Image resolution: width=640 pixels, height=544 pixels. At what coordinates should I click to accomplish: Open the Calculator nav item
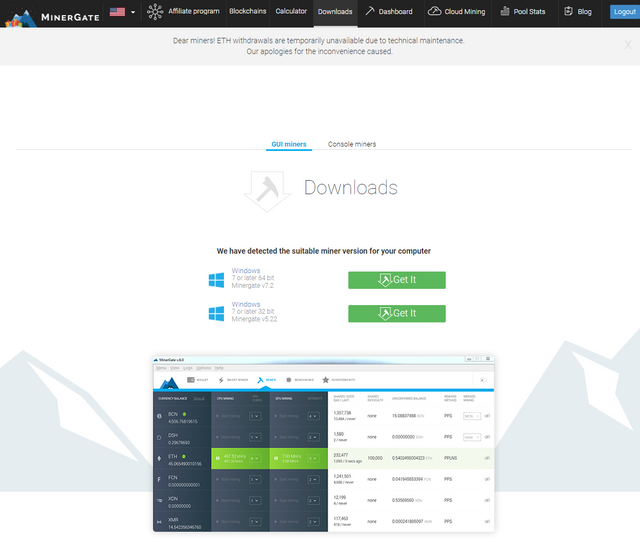click(x=291, y=11)
